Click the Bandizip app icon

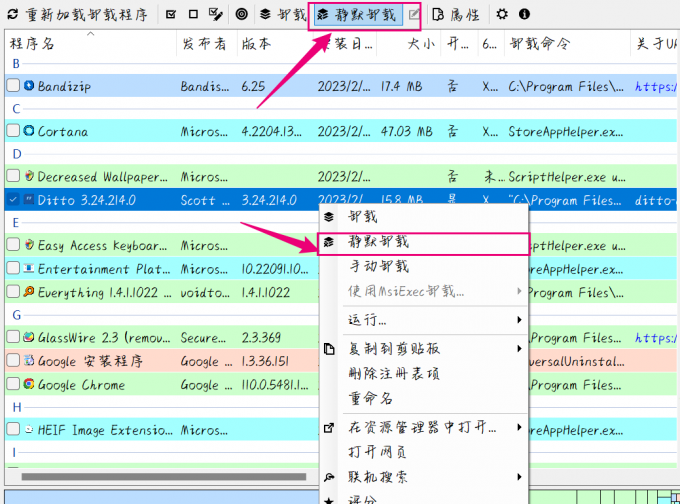coord(29,85)
